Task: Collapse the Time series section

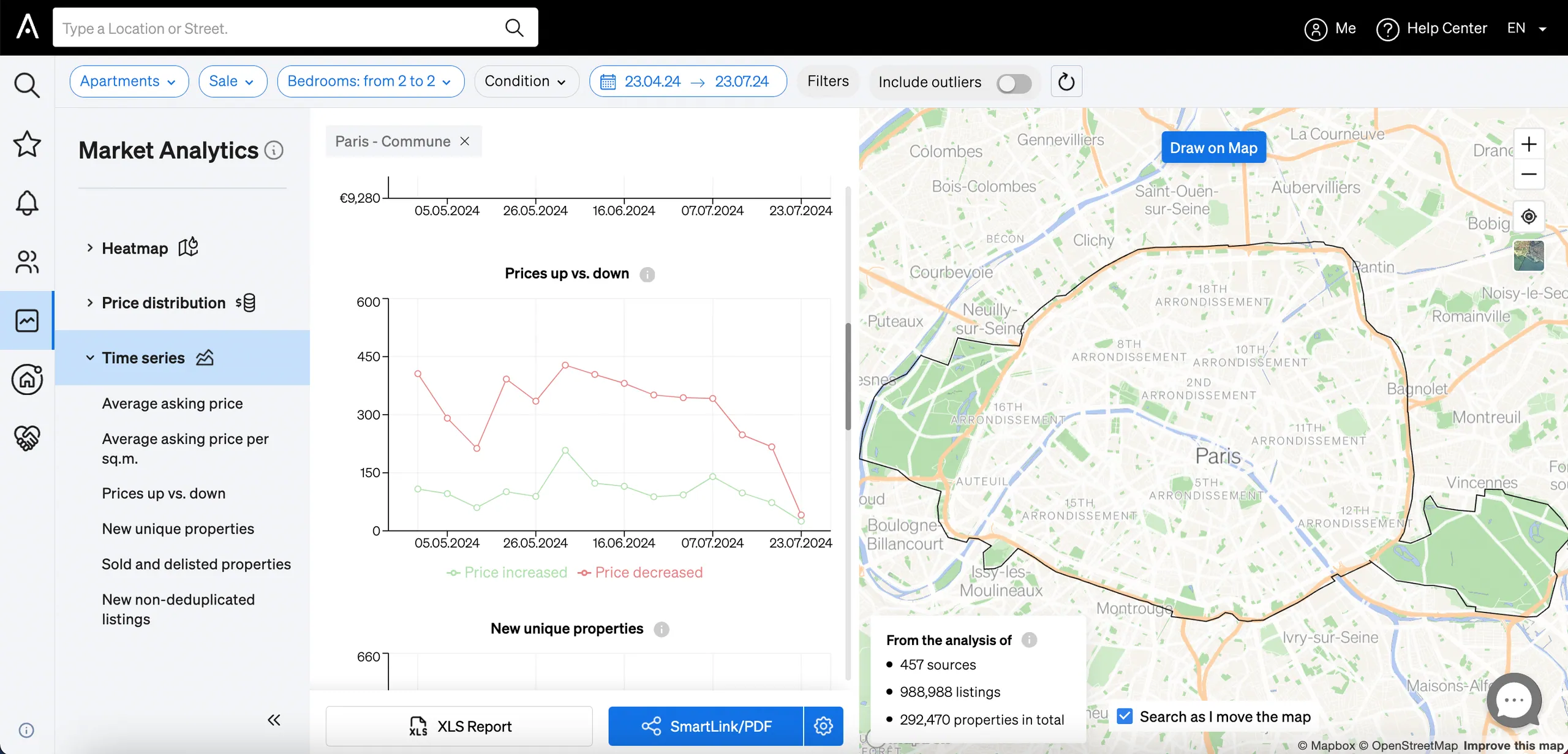Action: [182, 358]
